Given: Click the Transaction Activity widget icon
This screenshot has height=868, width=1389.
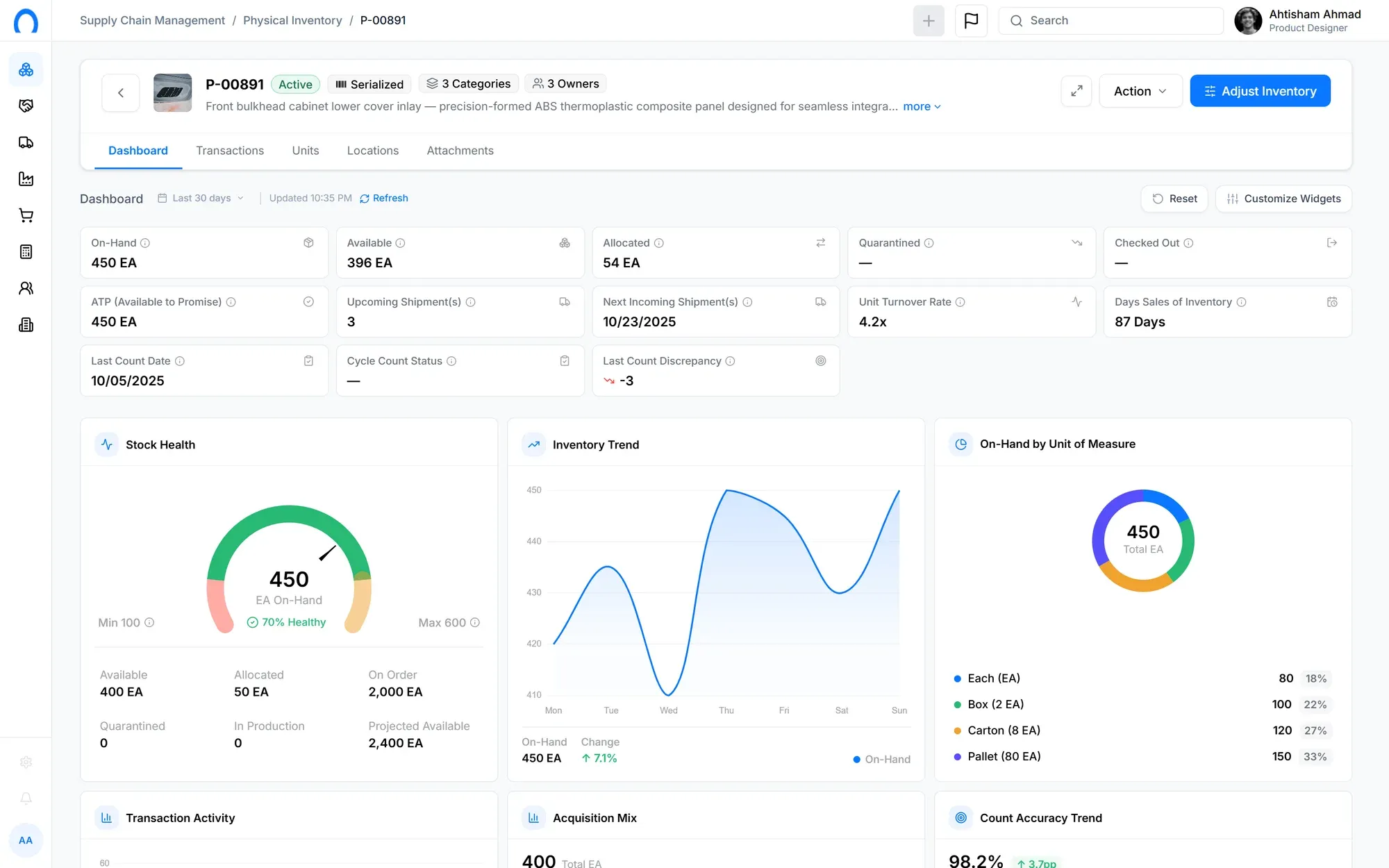Looking at the screenshot, I should click(x=107, y=818).
